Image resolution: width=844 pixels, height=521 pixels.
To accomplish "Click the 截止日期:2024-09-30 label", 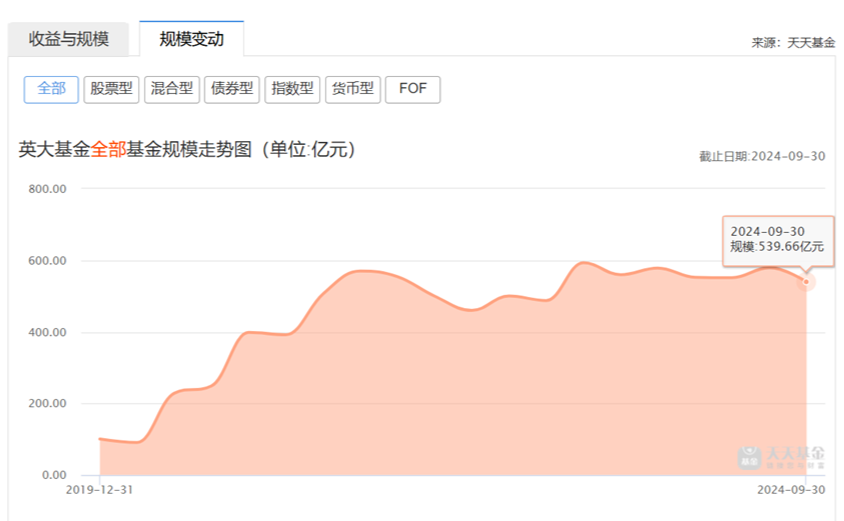I will [762, 156].
